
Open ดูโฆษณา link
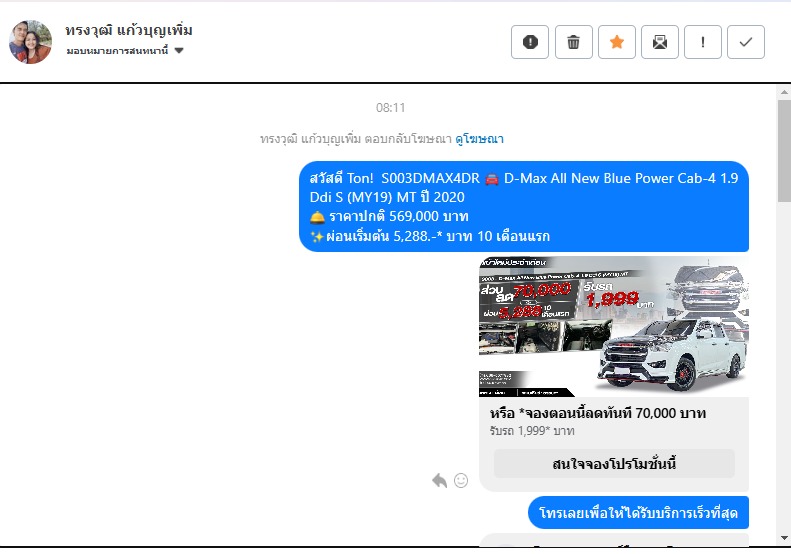(x=479, y=139)
